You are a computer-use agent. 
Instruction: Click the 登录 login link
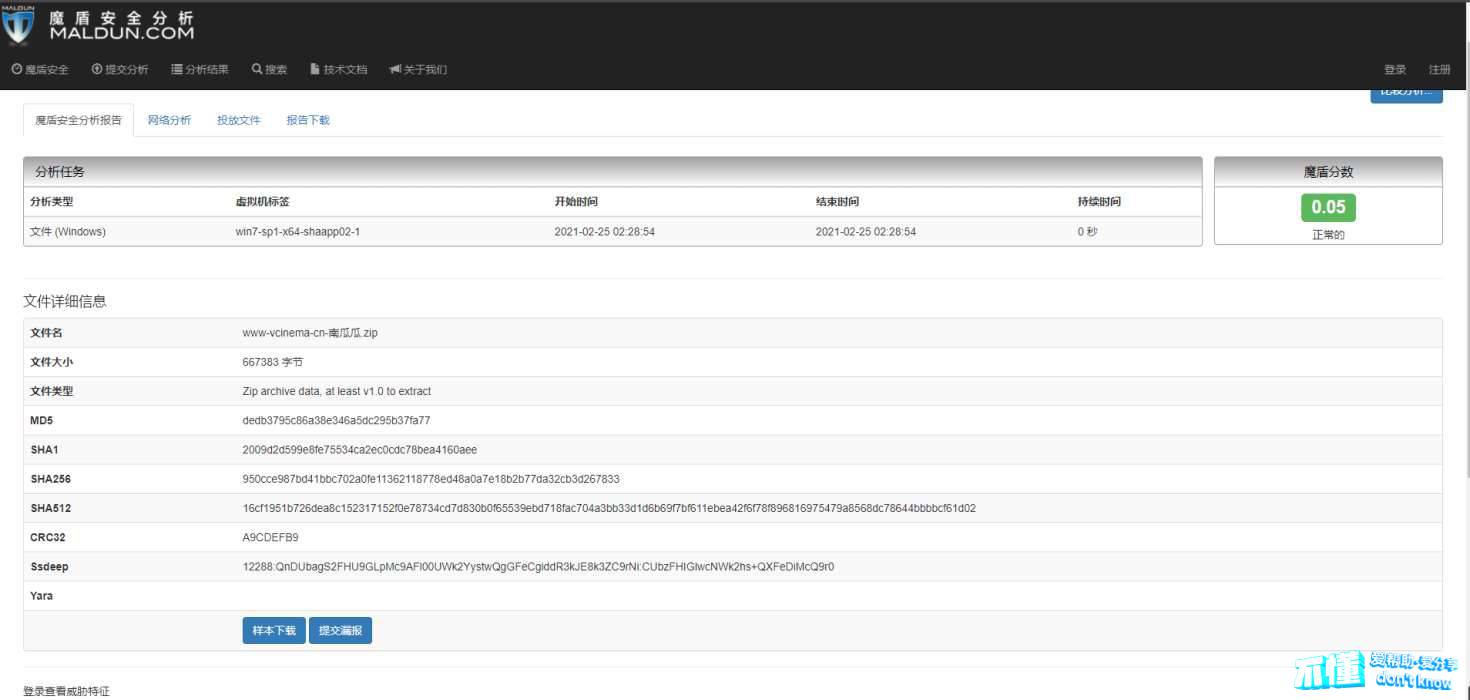tap(1394, 70)
